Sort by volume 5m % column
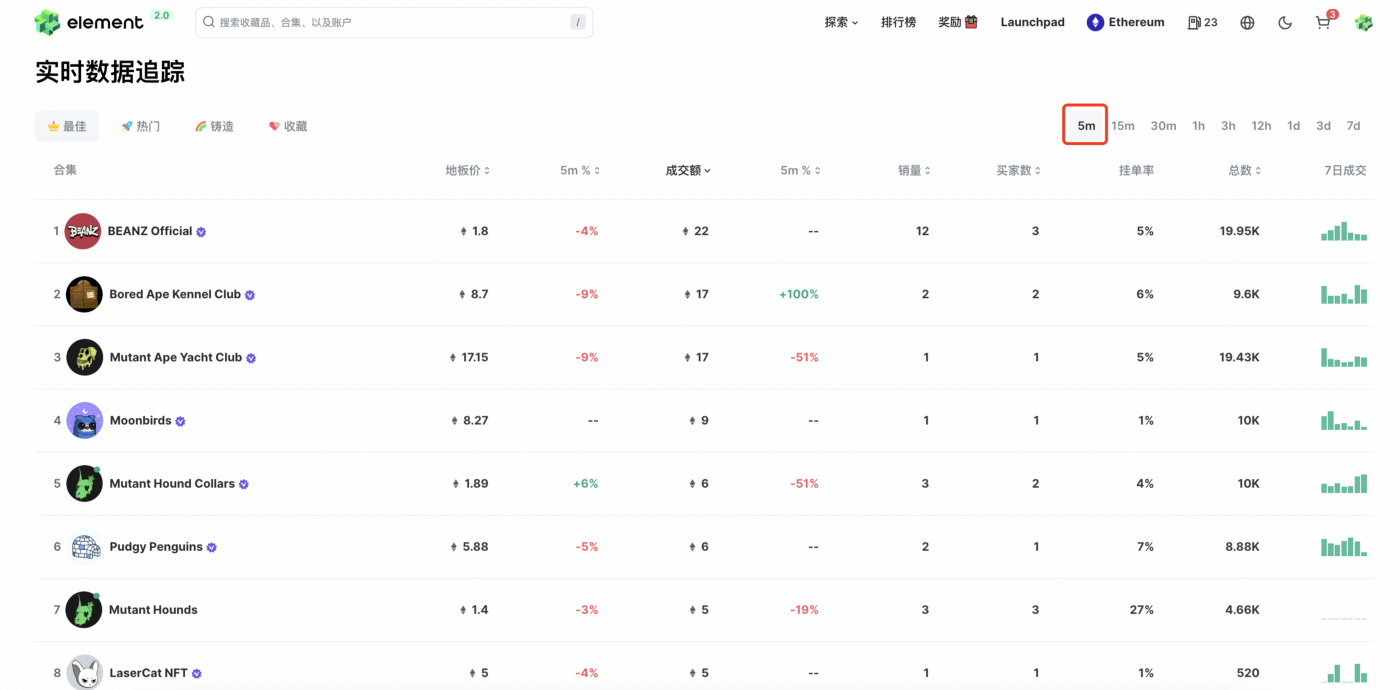Viewport: 1400px width, 690px height. tap(800, 171)
